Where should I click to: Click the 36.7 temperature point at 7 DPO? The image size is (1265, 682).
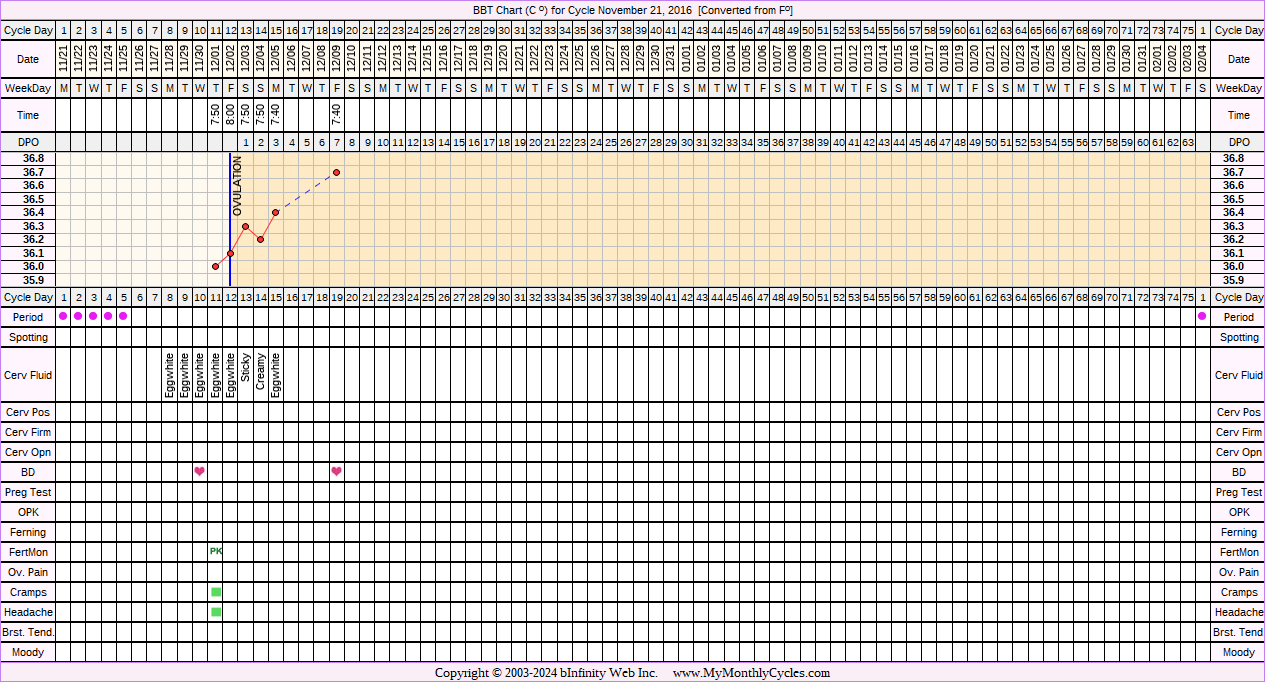336,172
